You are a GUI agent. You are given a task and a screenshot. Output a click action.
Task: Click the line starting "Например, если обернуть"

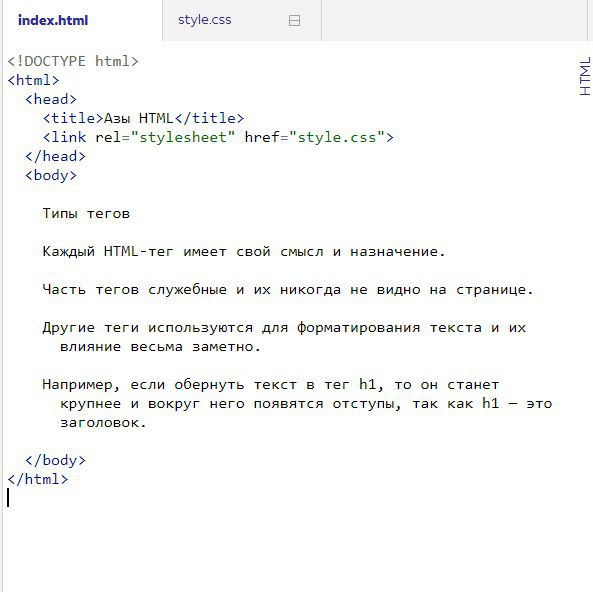pos(271,384)
